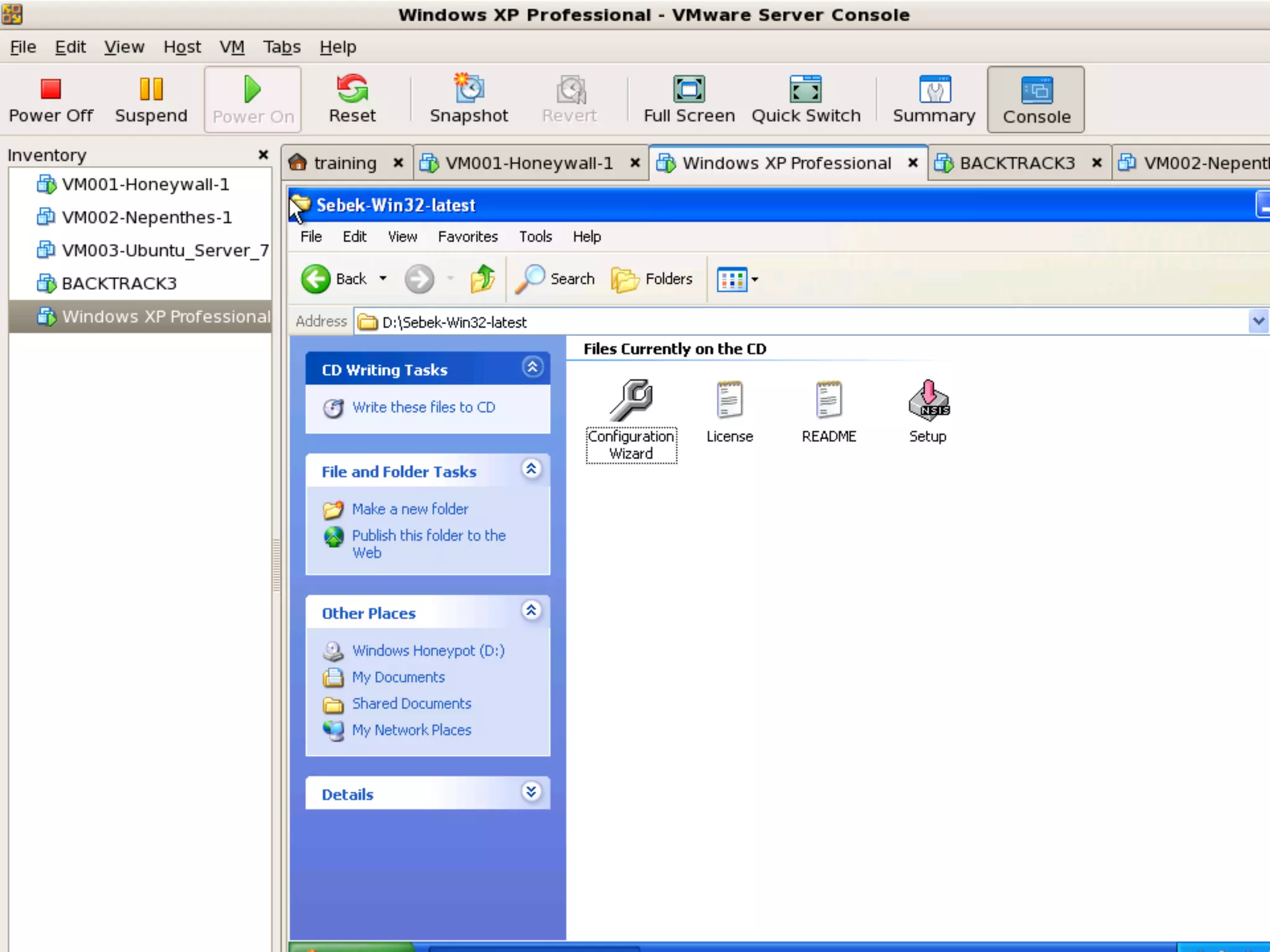Suspend the virtual machine
1270x952 pixels.
point(151,90)
